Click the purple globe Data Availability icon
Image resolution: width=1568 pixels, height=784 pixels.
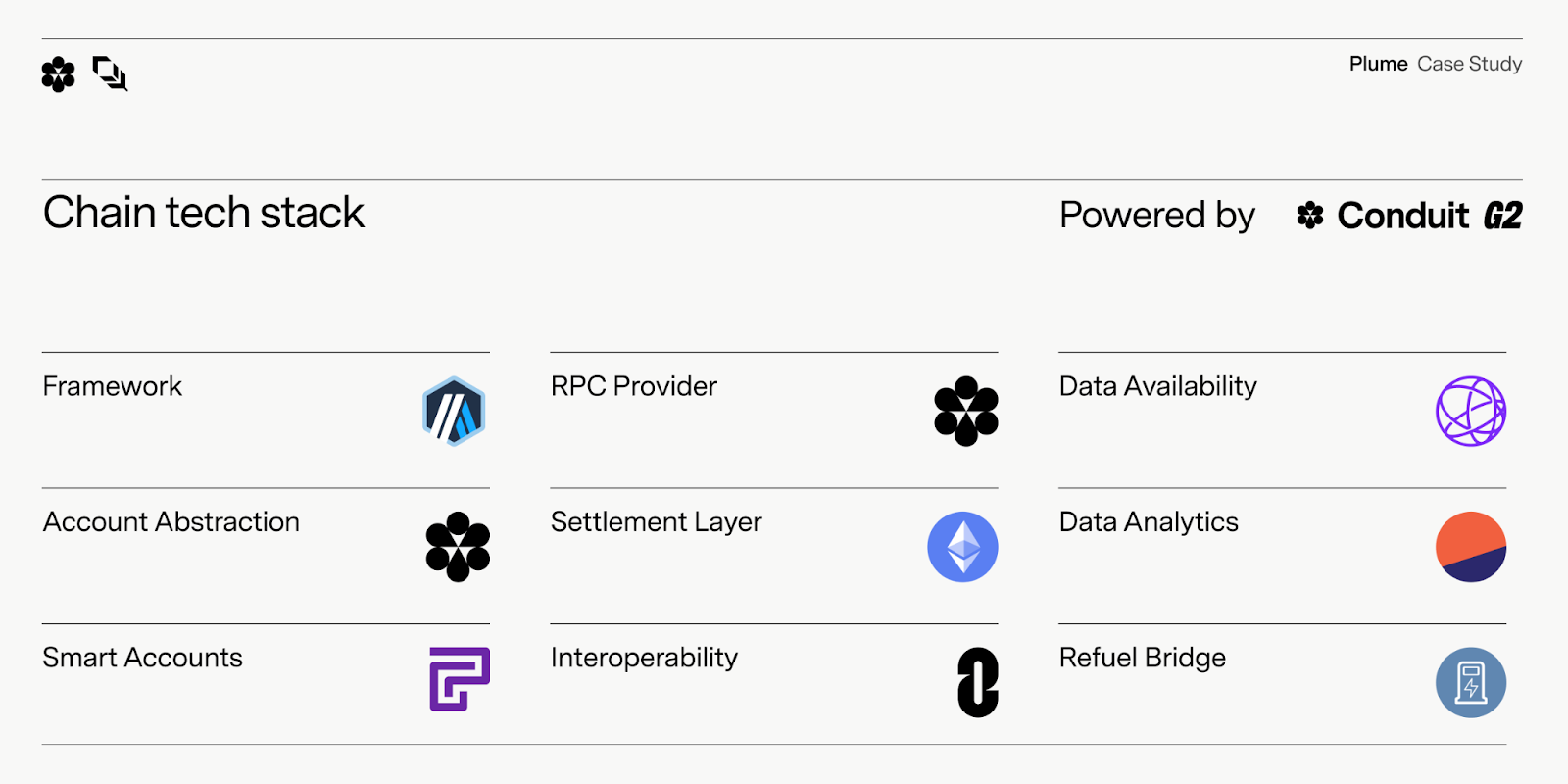coord(1471,412)
